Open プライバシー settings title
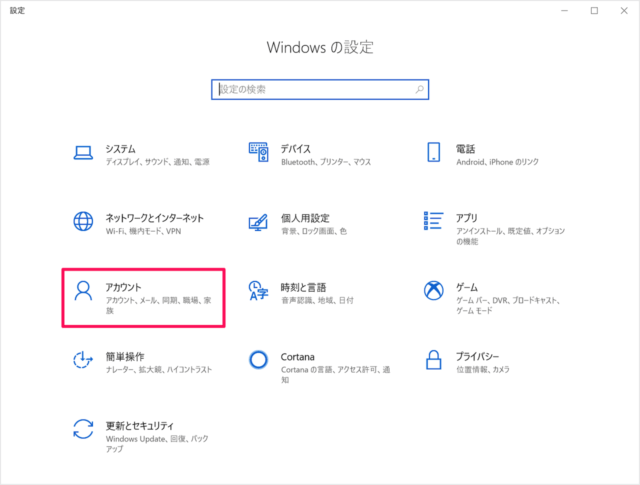Viewport: 640px width, 485px height. click(478, 356)
